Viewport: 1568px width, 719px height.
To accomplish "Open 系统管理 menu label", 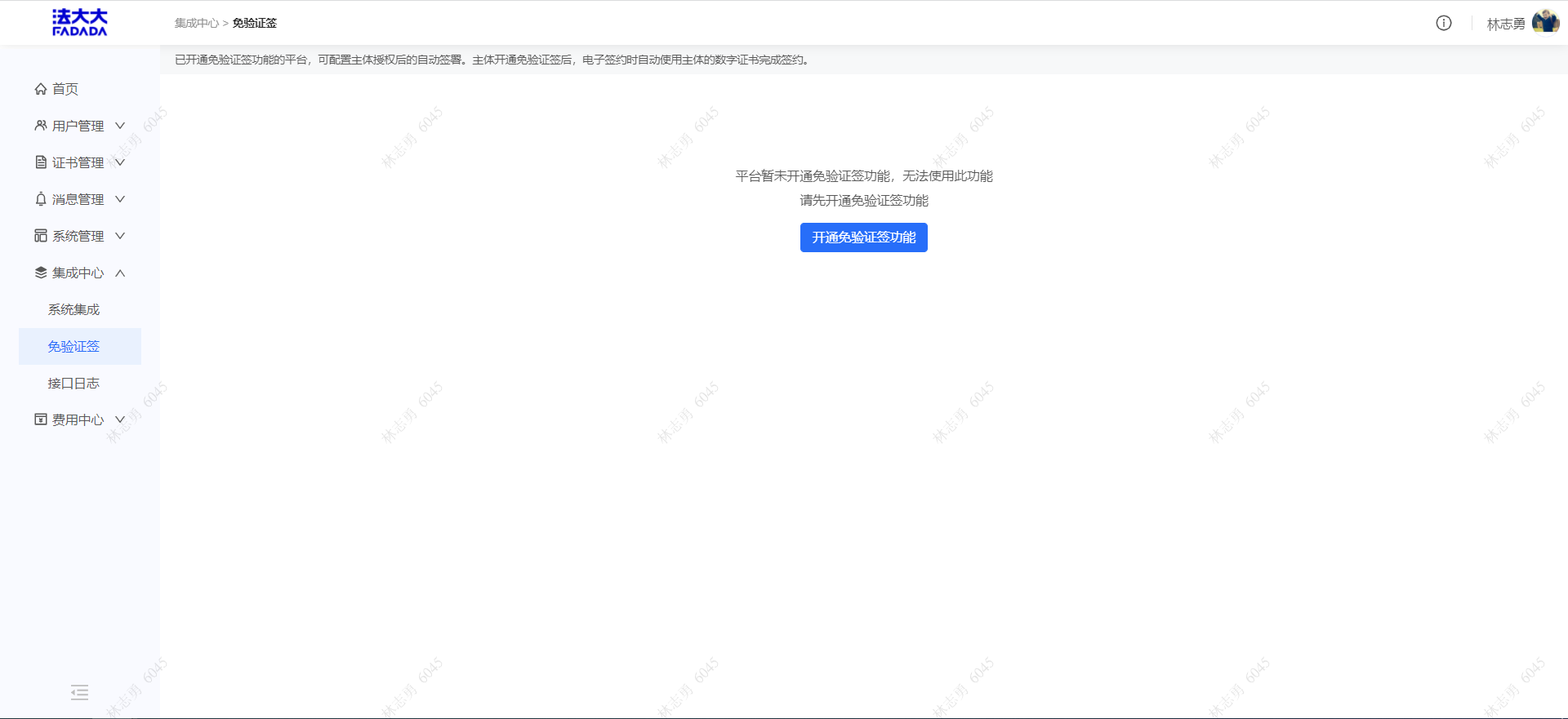I will tap(78, 236).
